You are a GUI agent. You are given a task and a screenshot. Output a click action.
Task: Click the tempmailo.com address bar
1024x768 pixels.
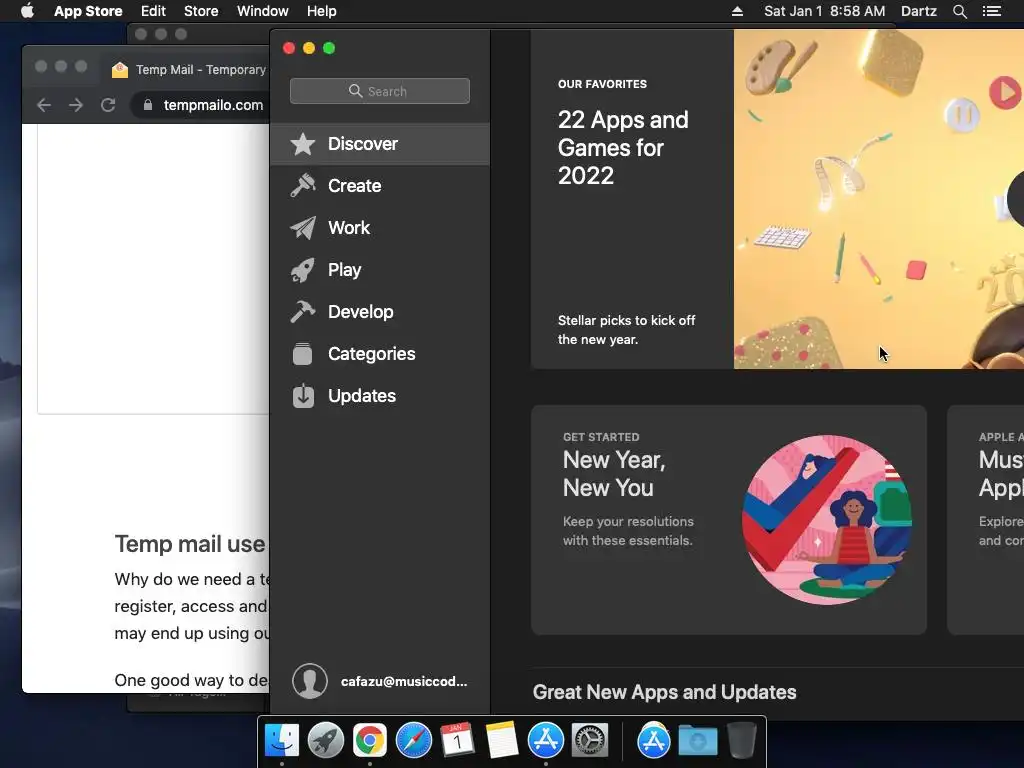(213, 105)
